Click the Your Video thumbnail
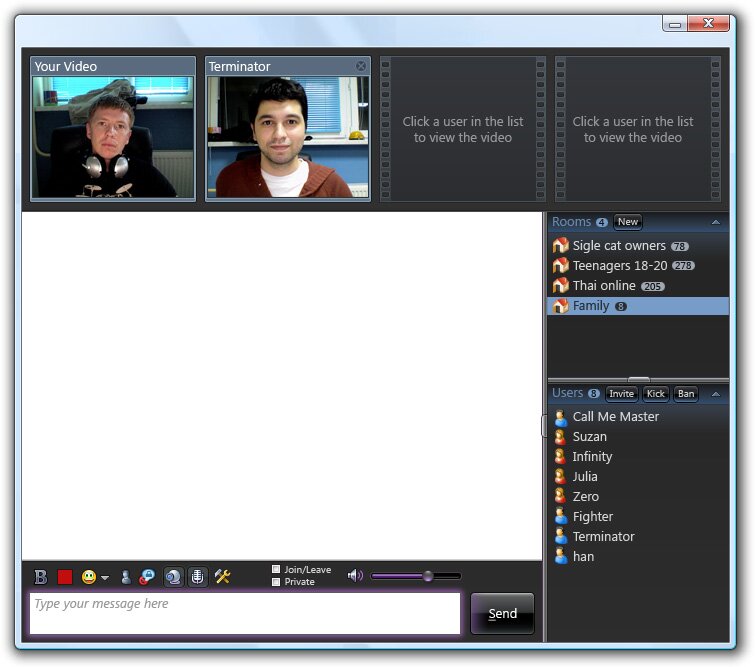This screenshot has width=755, height=667. 113,137
